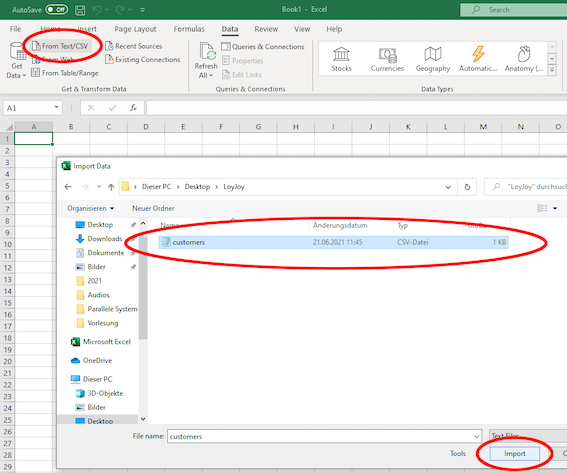567x473 pixels.
Task: Open Customize Quick Access Toolbar dropdown
Action: 142,10
